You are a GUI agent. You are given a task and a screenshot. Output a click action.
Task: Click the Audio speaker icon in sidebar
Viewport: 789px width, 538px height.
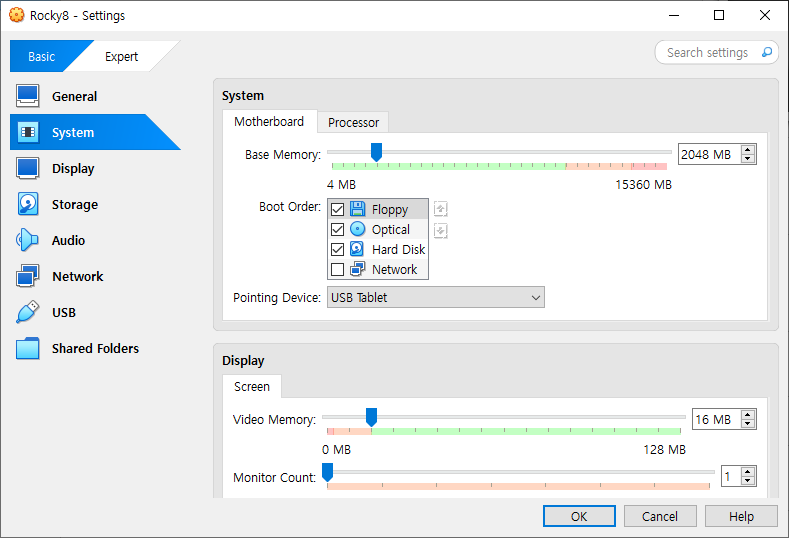coord(27,240)
